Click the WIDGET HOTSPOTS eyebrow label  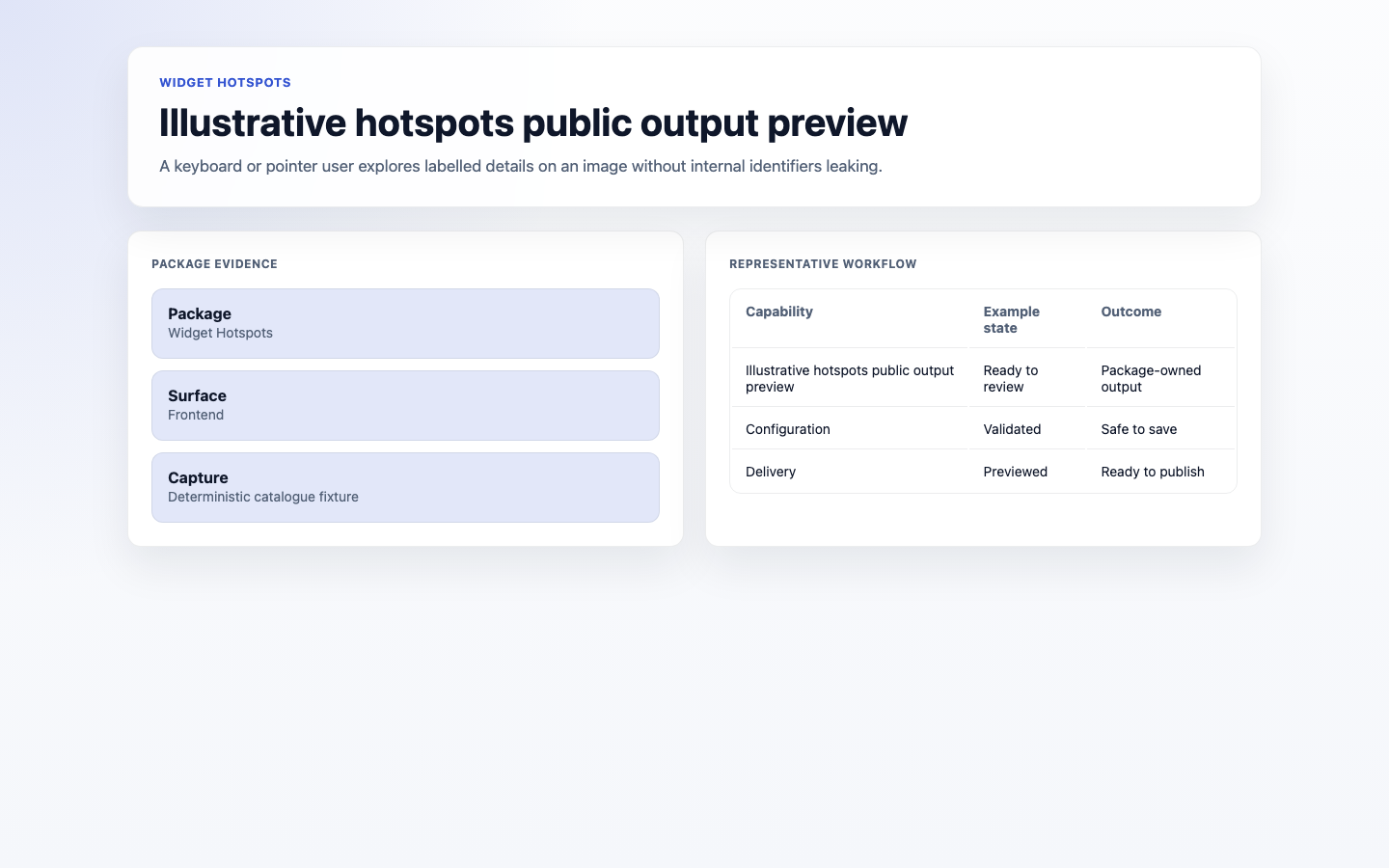pos(225,83)
